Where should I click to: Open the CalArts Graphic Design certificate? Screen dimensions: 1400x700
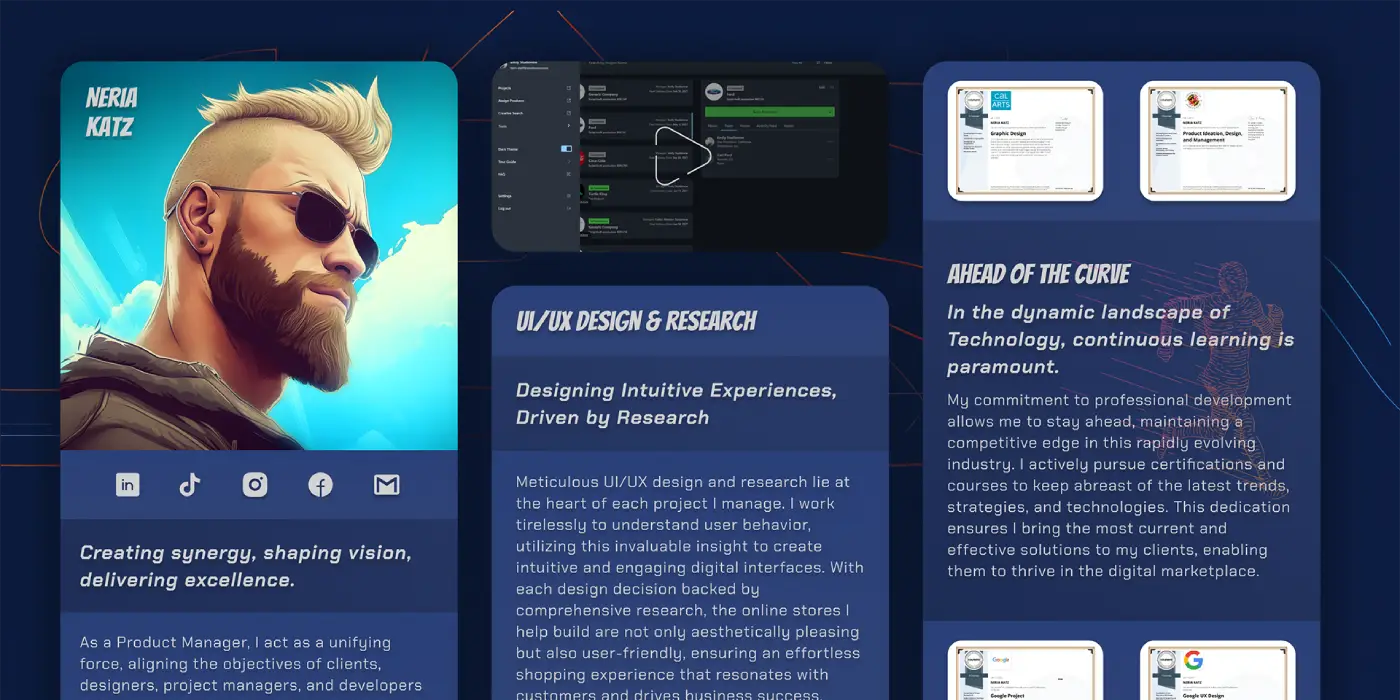(1025, 141)
